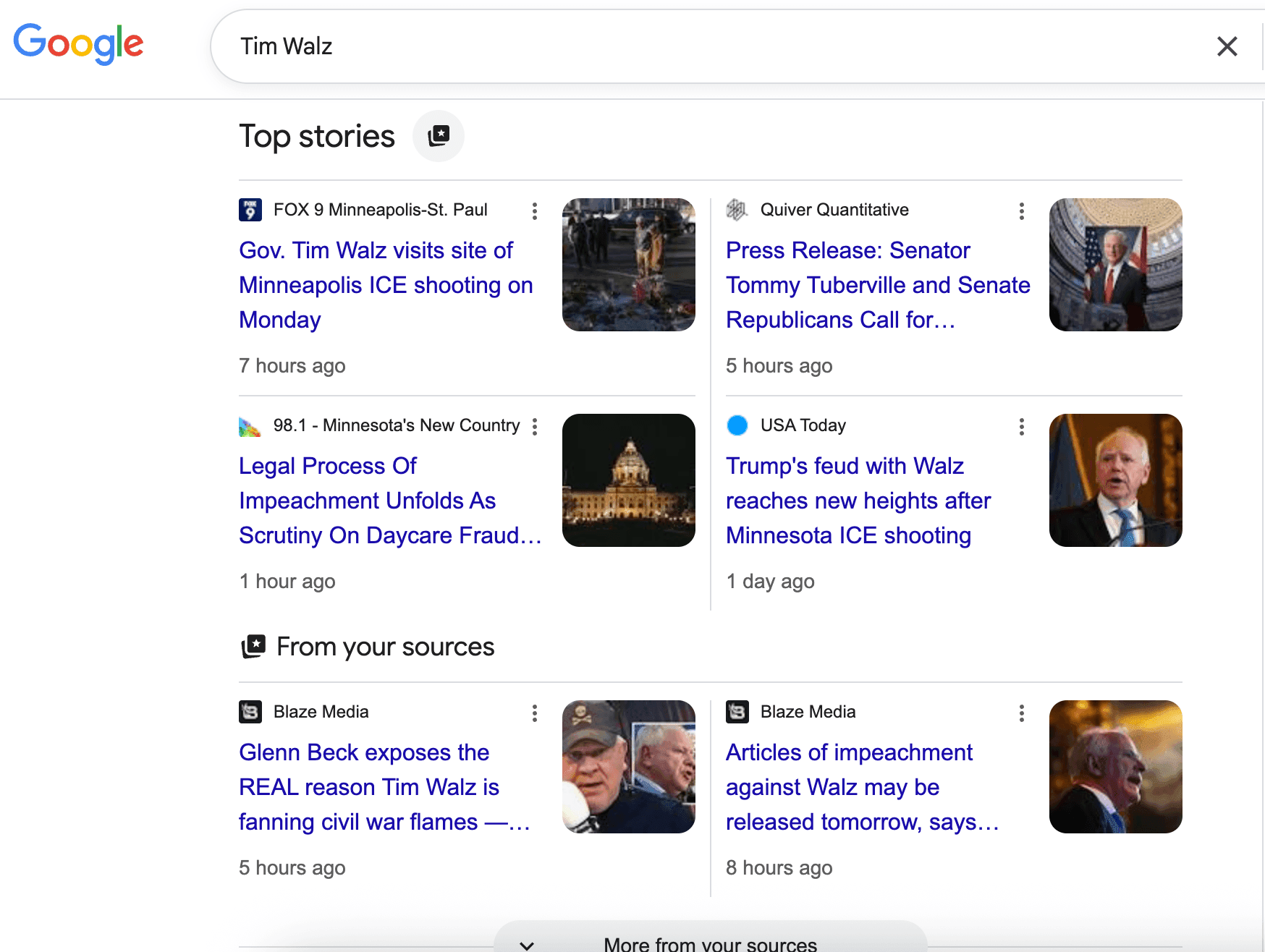The width and height of the screenshot is (1265, 952).
Task: Open three-dot menu for USA Today story
Action: point(1021,427)
